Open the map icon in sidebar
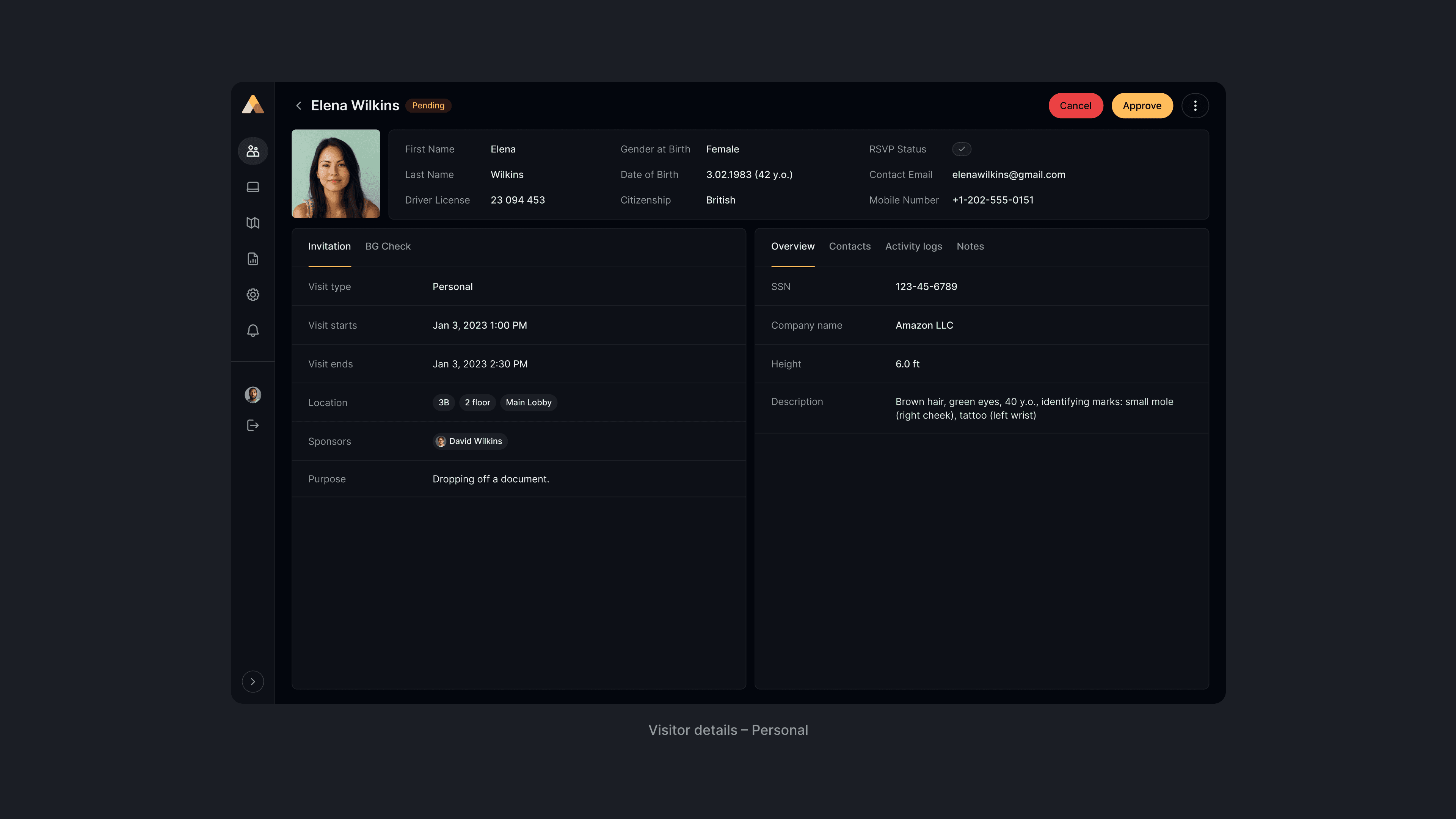This screenshot has width=1456, height=819. (x=253, y=223)
